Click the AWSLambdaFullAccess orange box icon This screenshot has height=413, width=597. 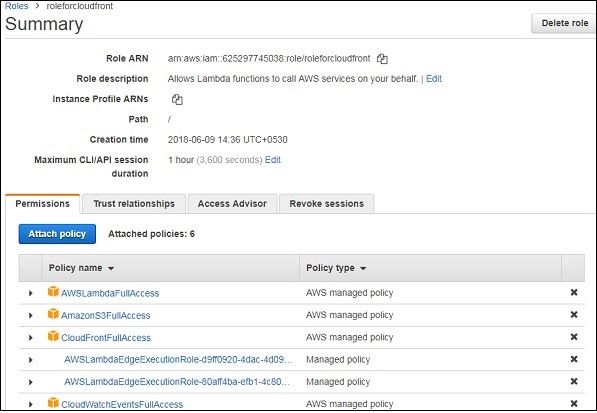click(53, 292)
